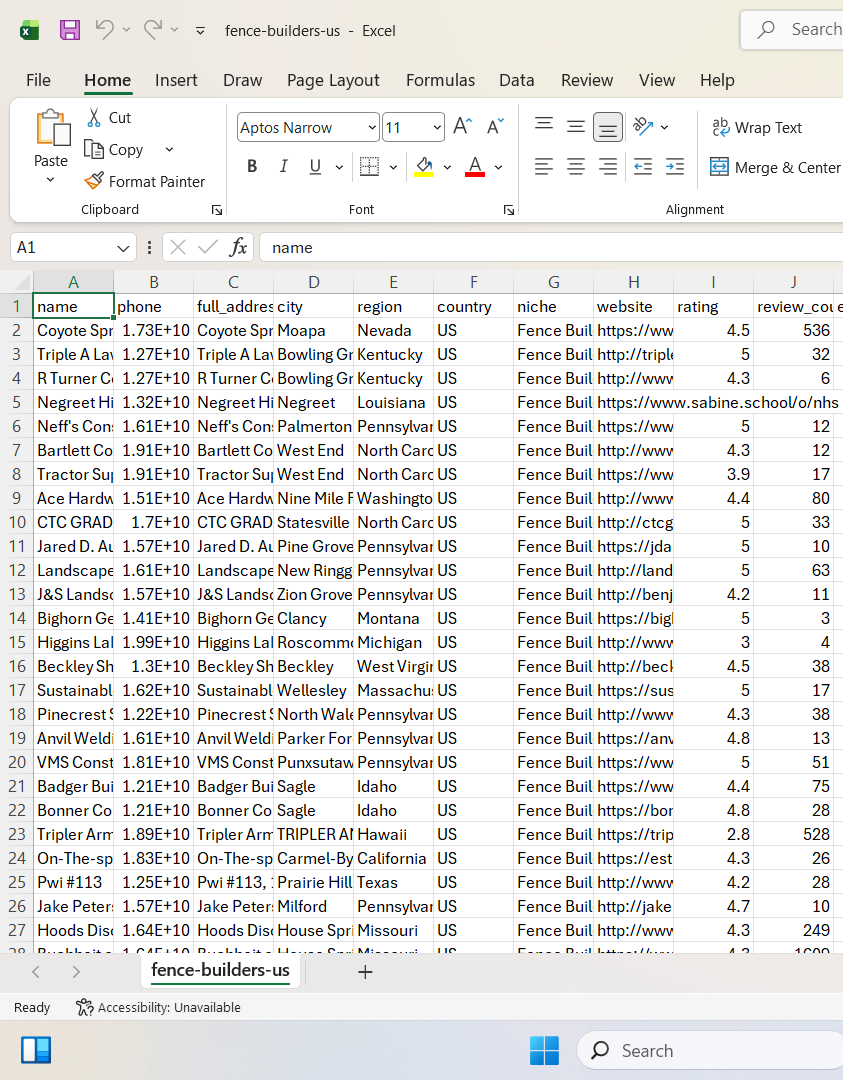Click the Insert Function fx icon
Viewport: 843px width, 1080px height.
pyautogui.click(x=238, y=247)
